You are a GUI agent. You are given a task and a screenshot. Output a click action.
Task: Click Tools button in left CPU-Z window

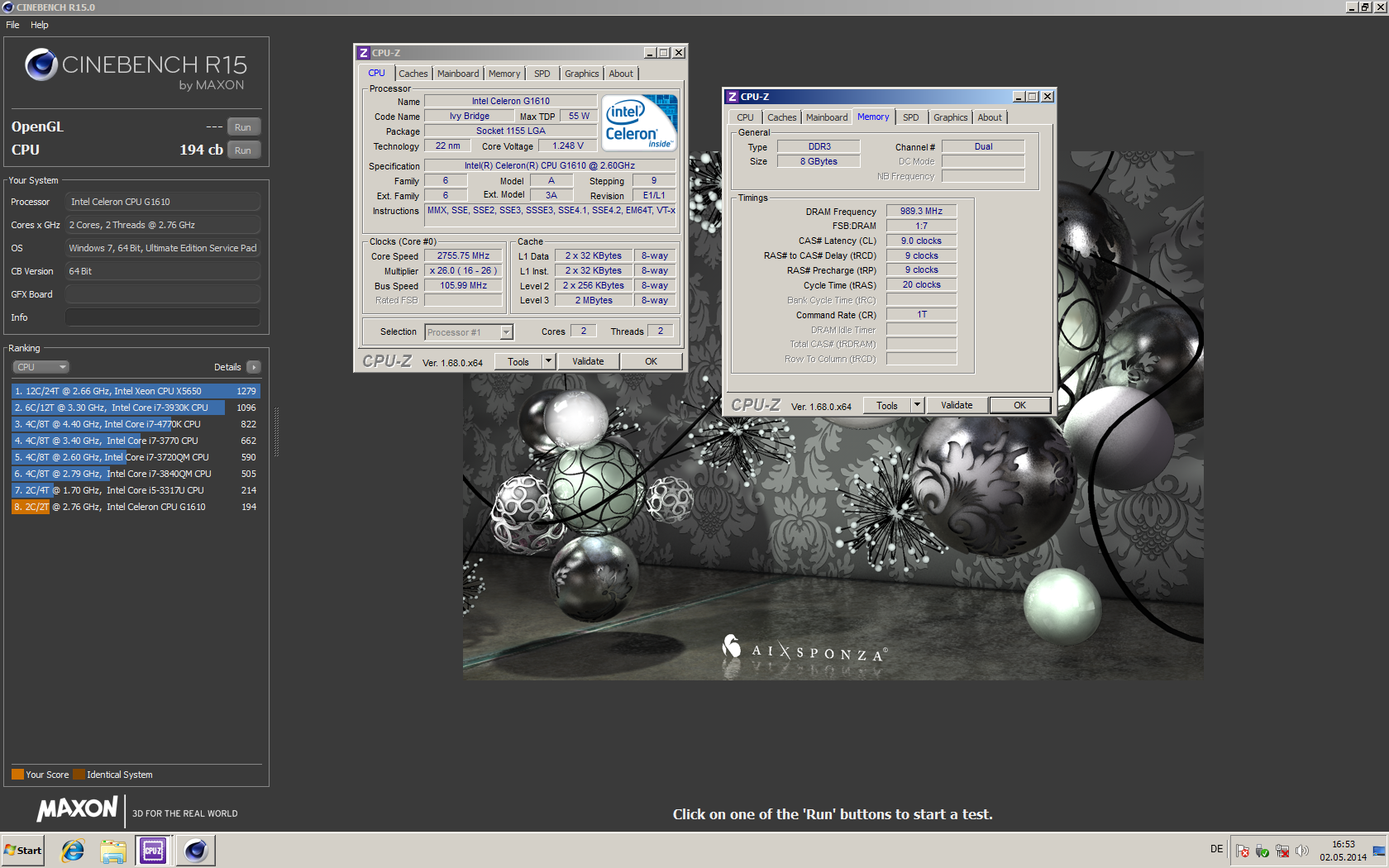(518, 361)
